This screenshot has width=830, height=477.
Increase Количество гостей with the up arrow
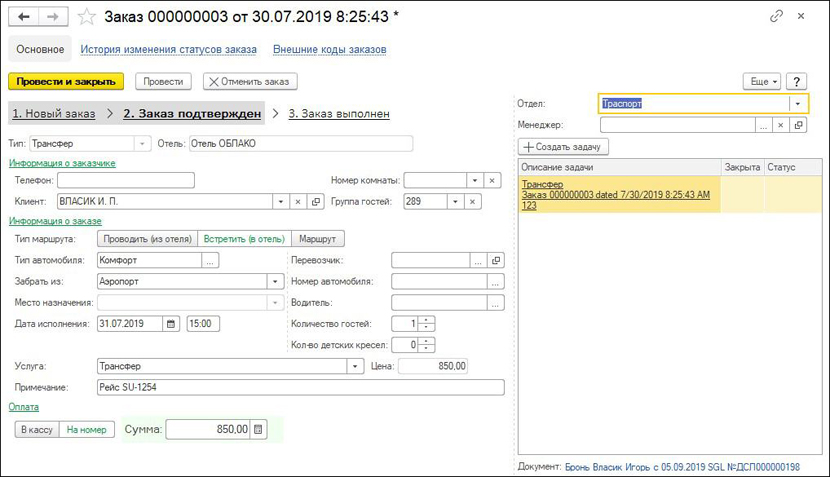coord(428,319)
